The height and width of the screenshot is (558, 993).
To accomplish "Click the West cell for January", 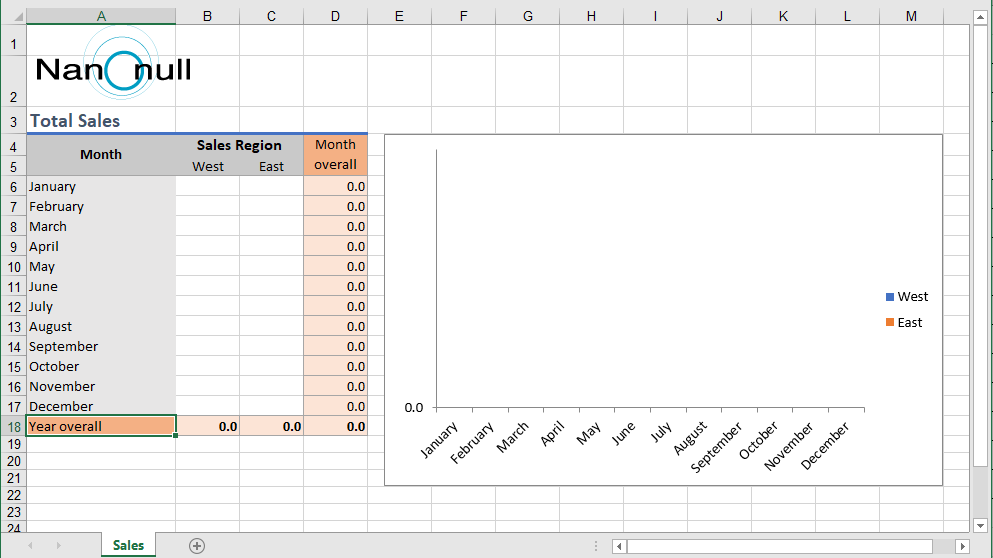I will click(207, 187).
